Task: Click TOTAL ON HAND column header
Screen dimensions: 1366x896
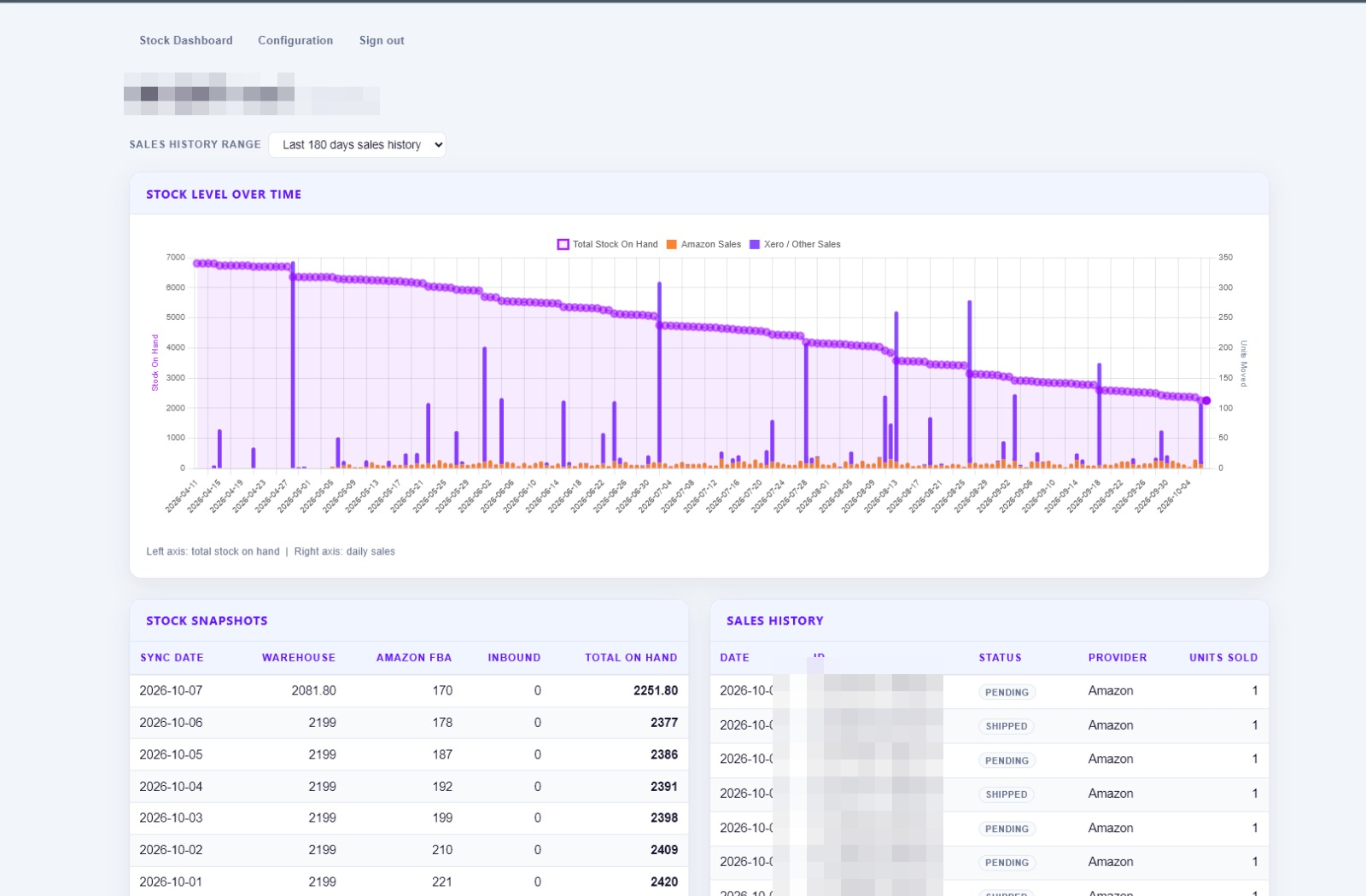Action: pyautogui.click(x=631, y=658)
